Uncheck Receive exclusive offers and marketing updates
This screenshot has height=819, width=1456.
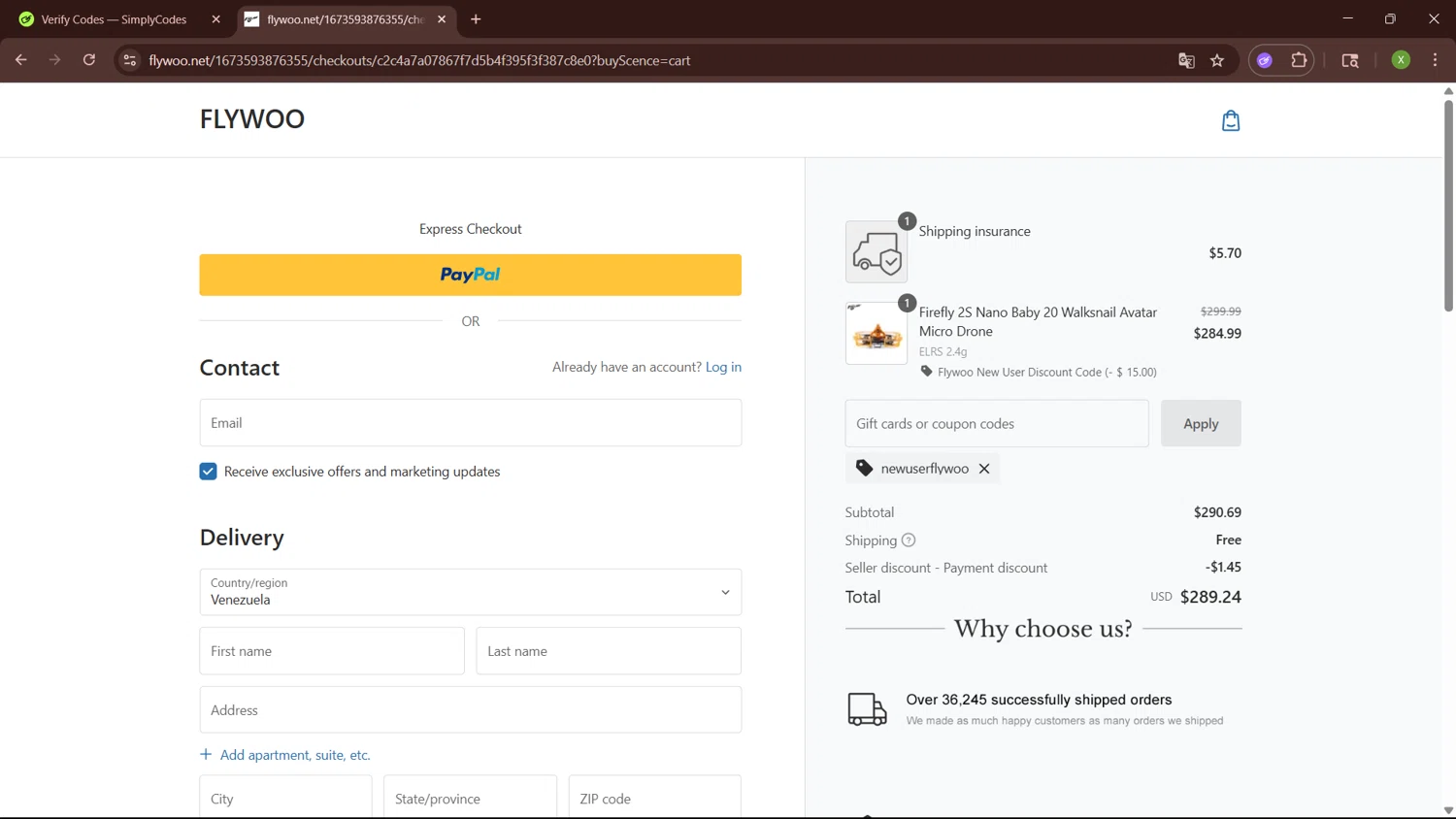(x=208, y=472)
